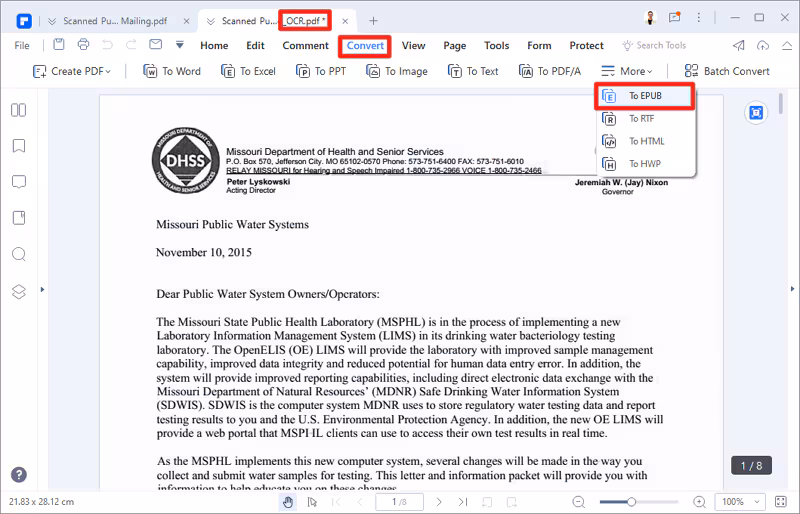Go to the Page tab
The width and height of the screenshot is (800, 514).
(x=455, y=45)
